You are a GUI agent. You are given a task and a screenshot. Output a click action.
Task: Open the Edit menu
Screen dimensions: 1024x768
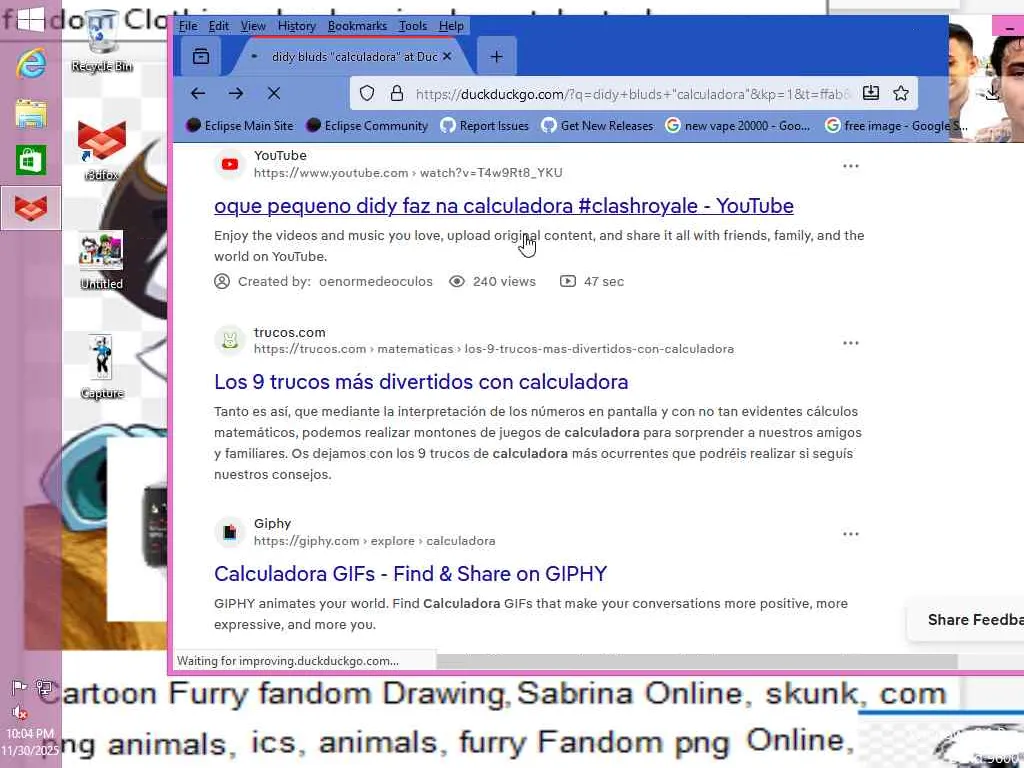[x=219, y=26]
